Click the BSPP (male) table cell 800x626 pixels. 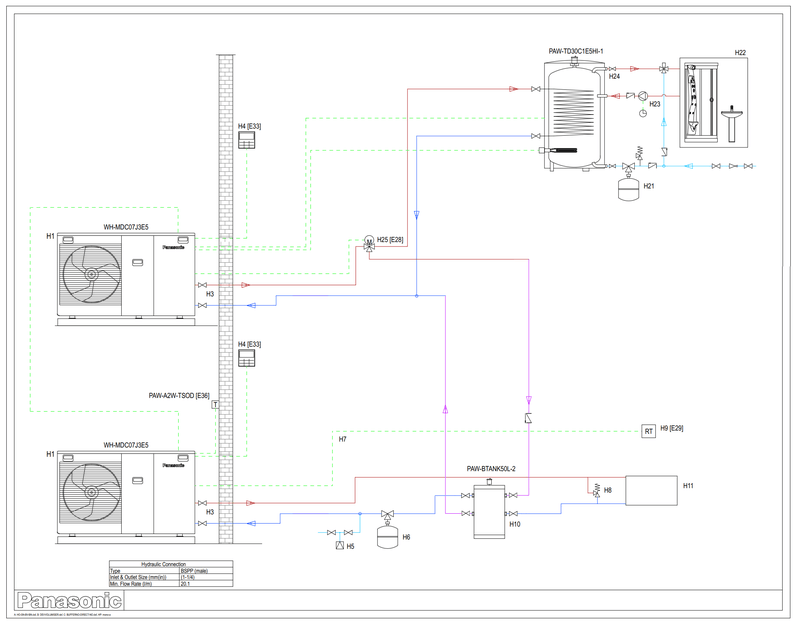click(206, 571)
